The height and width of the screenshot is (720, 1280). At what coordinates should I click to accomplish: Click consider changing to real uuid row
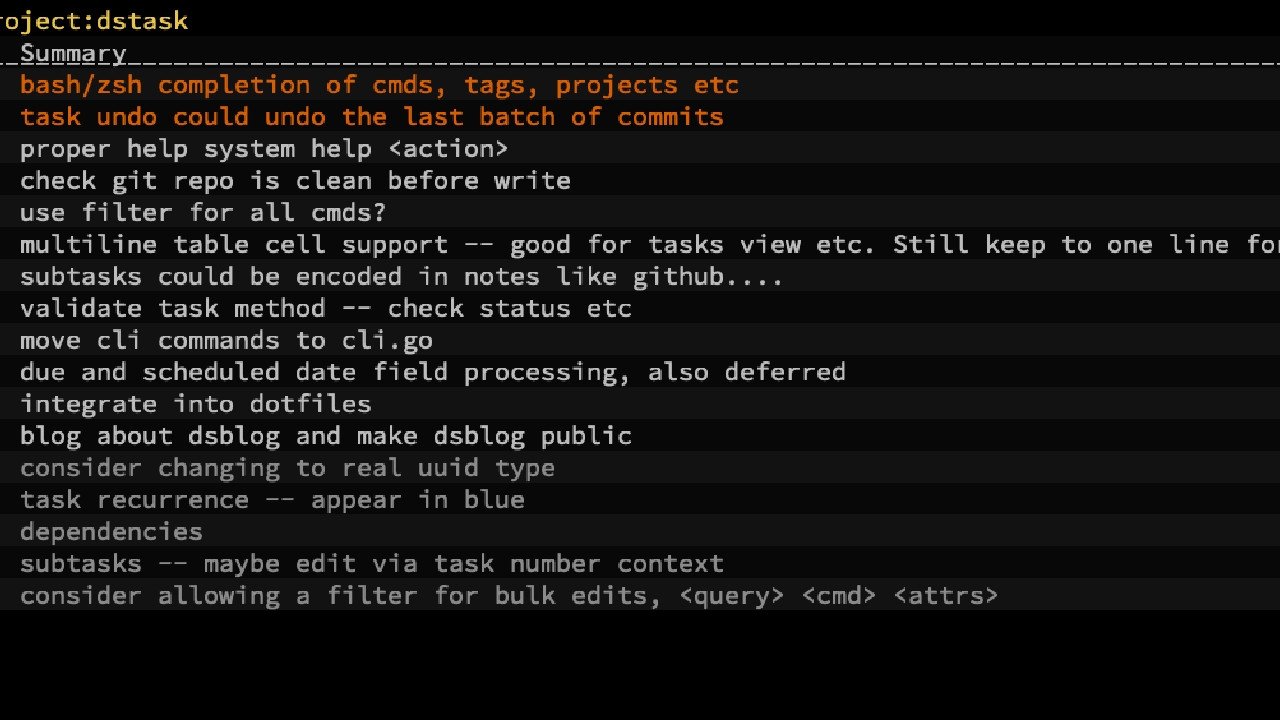click(x=287, y=468)
